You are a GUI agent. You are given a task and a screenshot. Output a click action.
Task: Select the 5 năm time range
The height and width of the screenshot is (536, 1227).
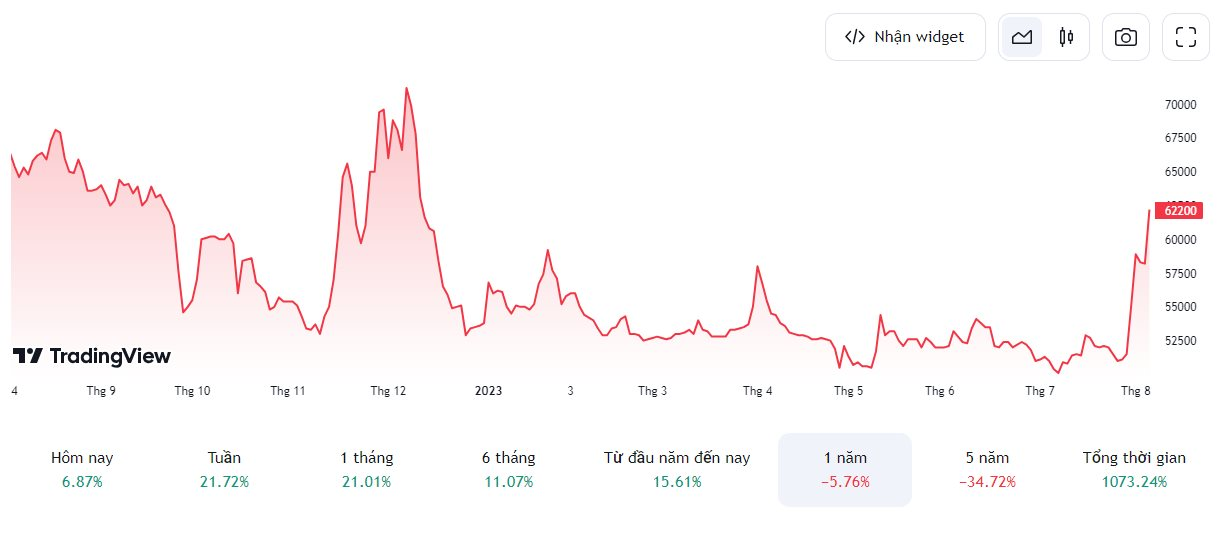(987, 469)
